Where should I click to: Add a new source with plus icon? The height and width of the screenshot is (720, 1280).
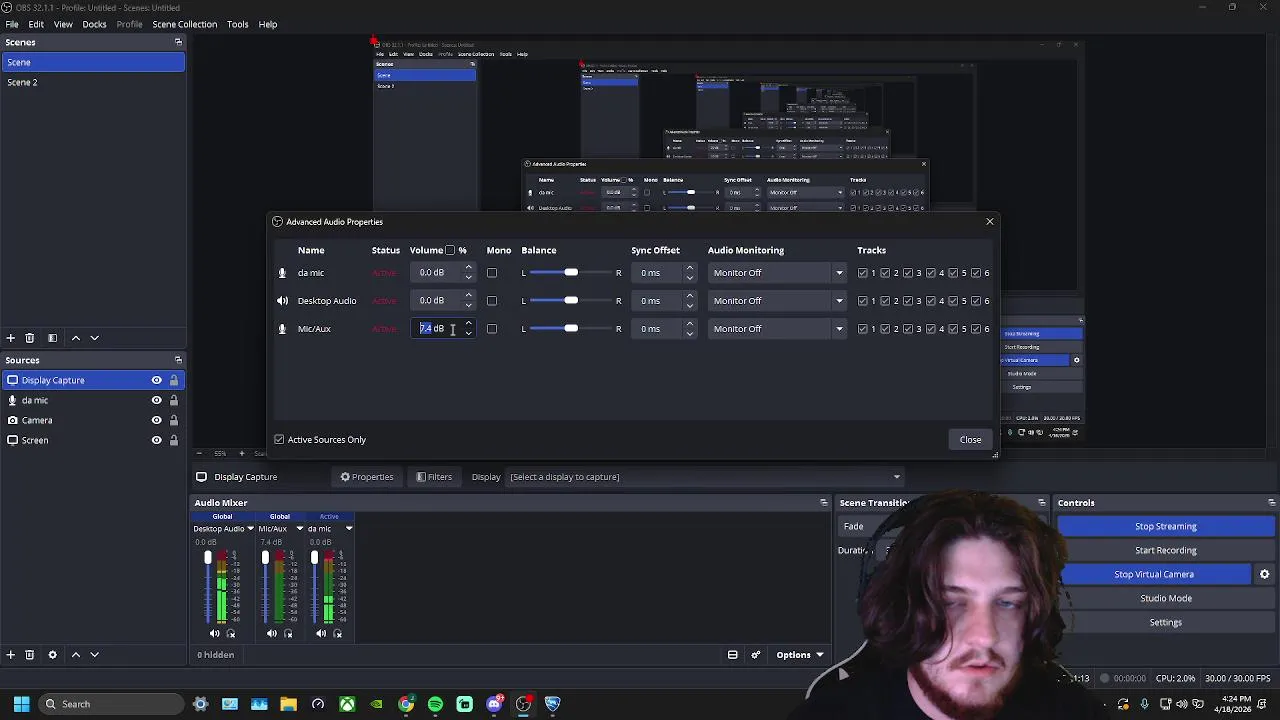pos(10,655)
